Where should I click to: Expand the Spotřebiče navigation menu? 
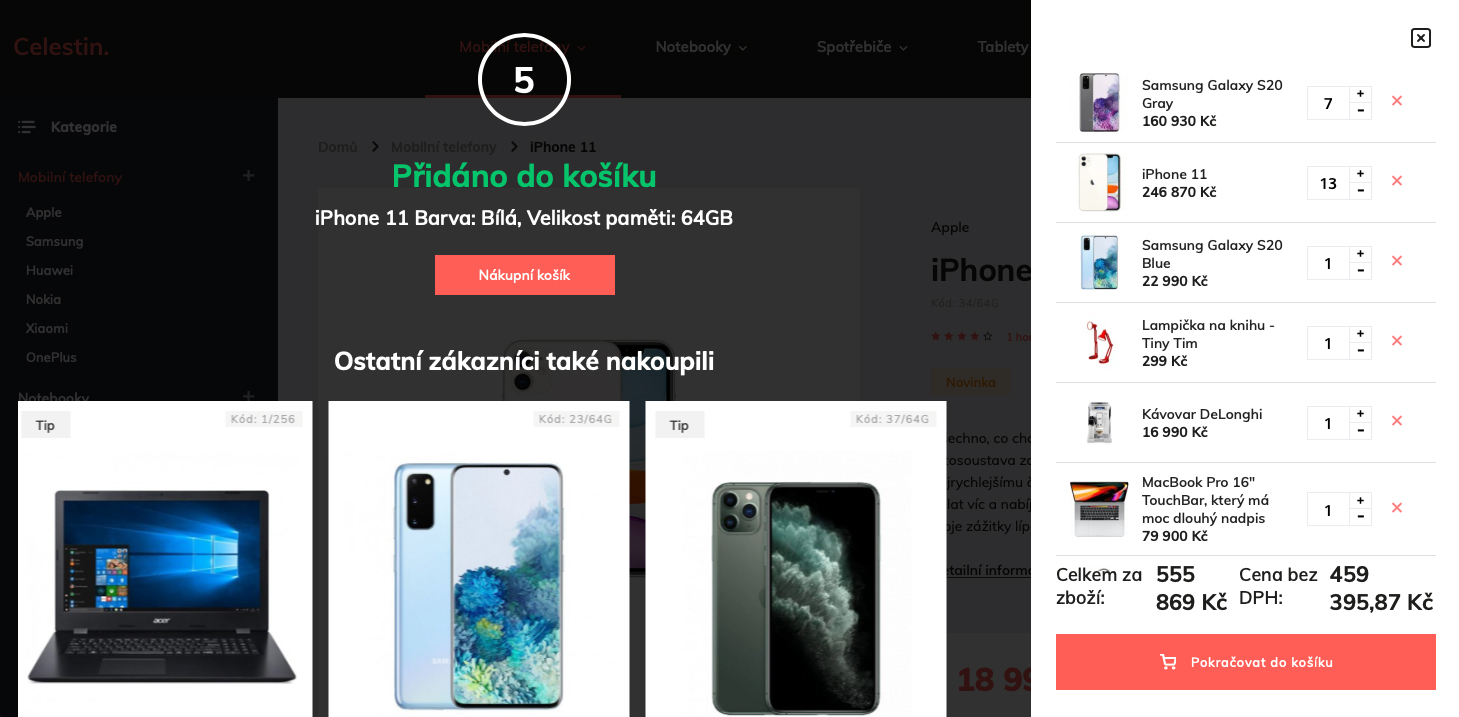[x=862, y=47]
